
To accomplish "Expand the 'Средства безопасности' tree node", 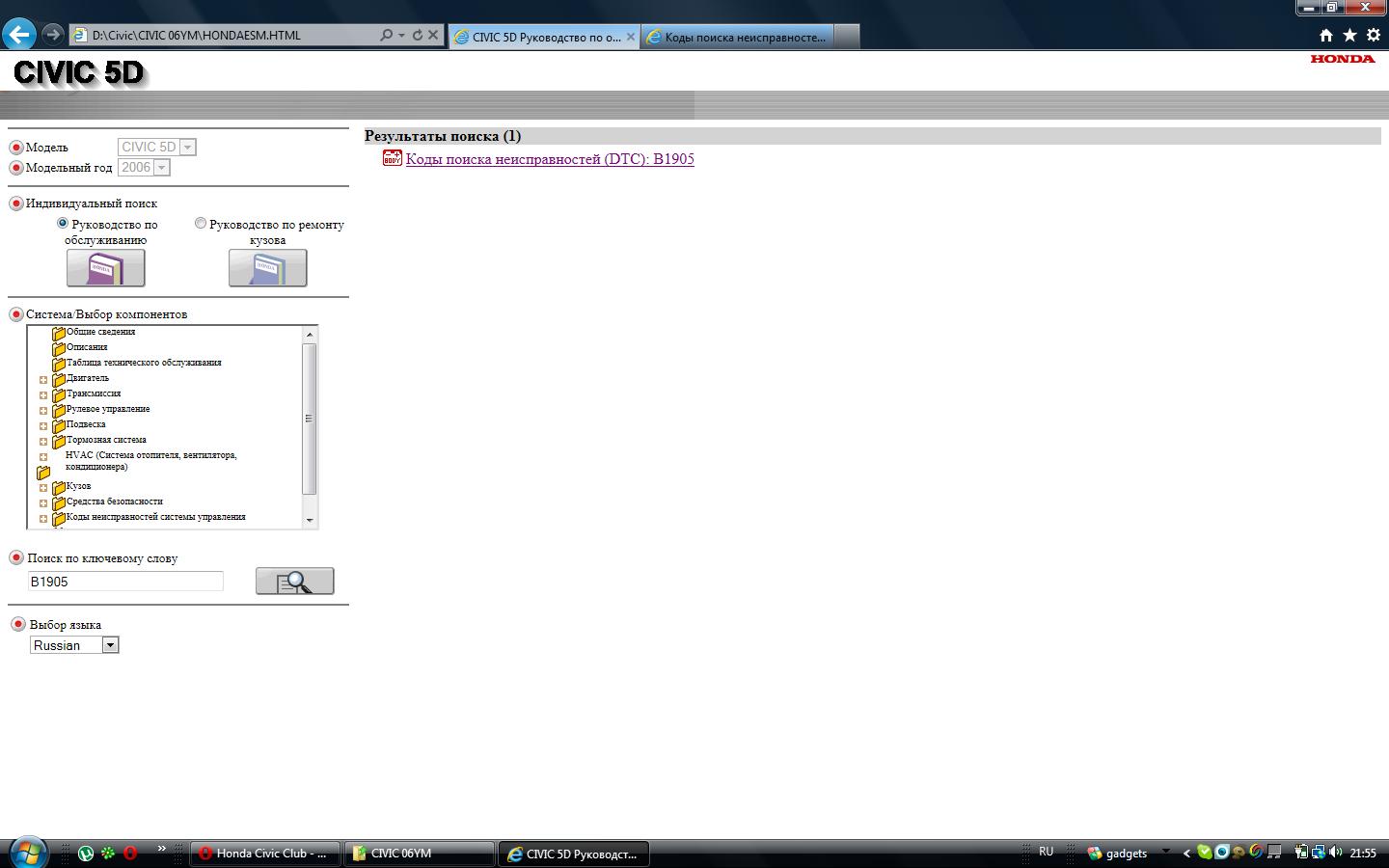I will (43, 503).
